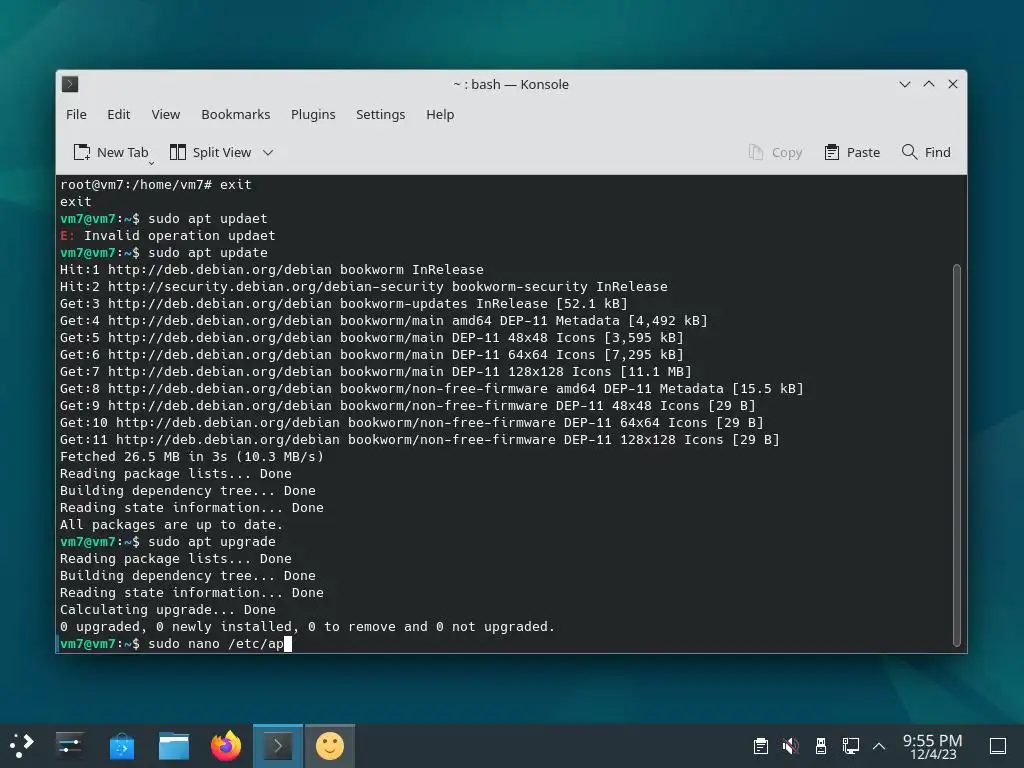Maximize the Konsole window

(929, 84)
